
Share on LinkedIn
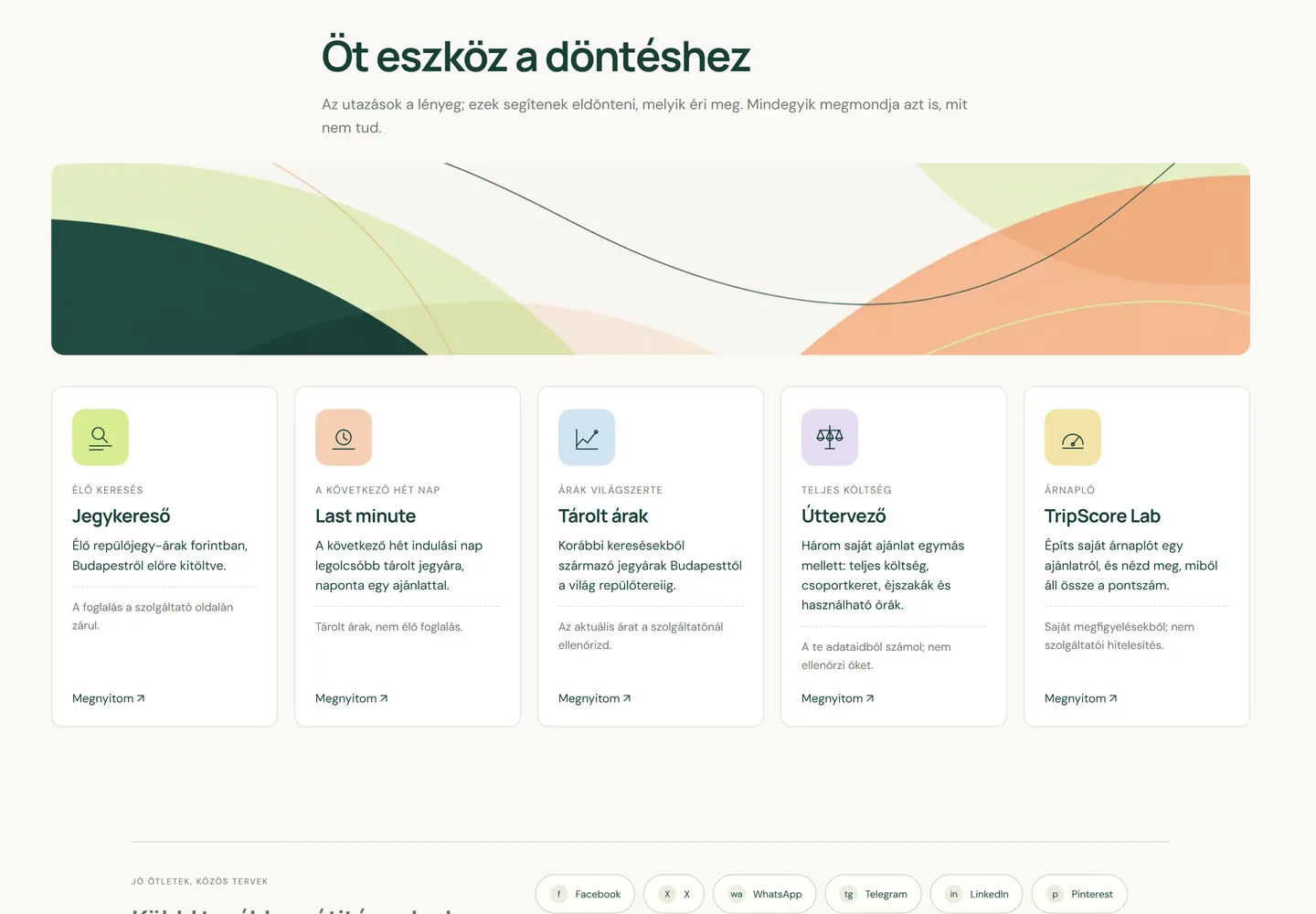pyautogui.click(x=977, y=894)
